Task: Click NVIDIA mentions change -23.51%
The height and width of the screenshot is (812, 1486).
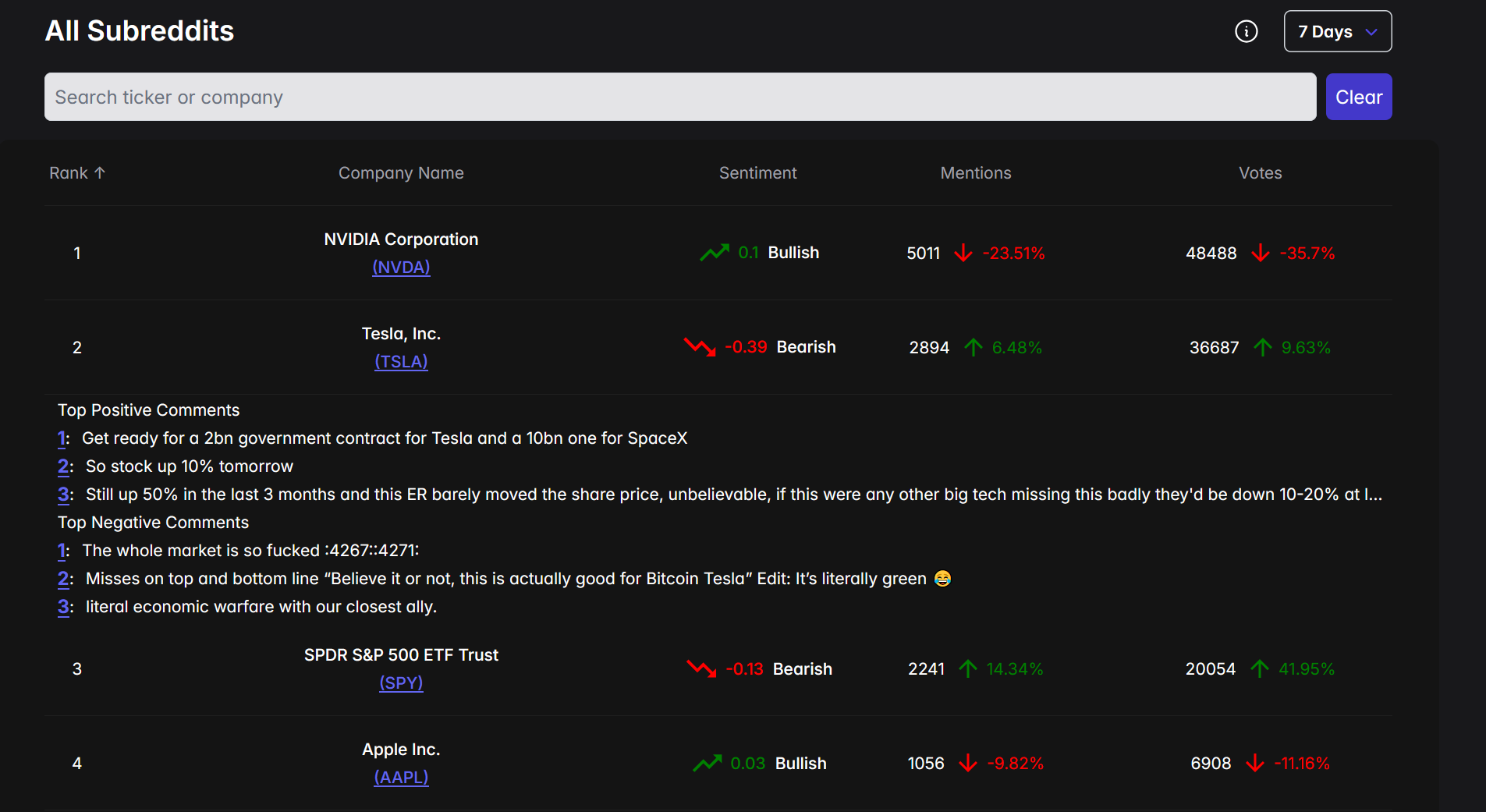Action: [x=1013, y=253]
